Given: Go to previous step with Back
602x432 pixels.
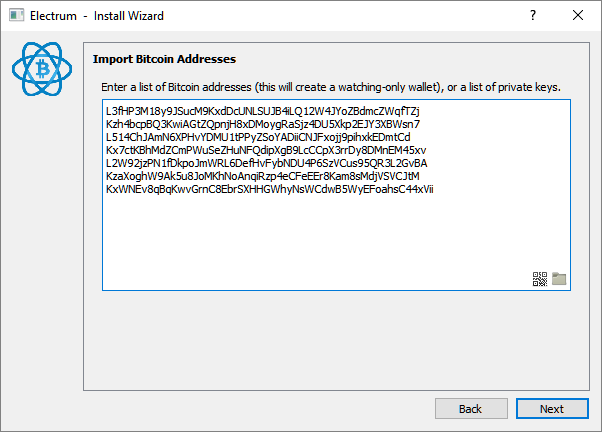Looking at the screenshot, I should [x=471, y=409].
